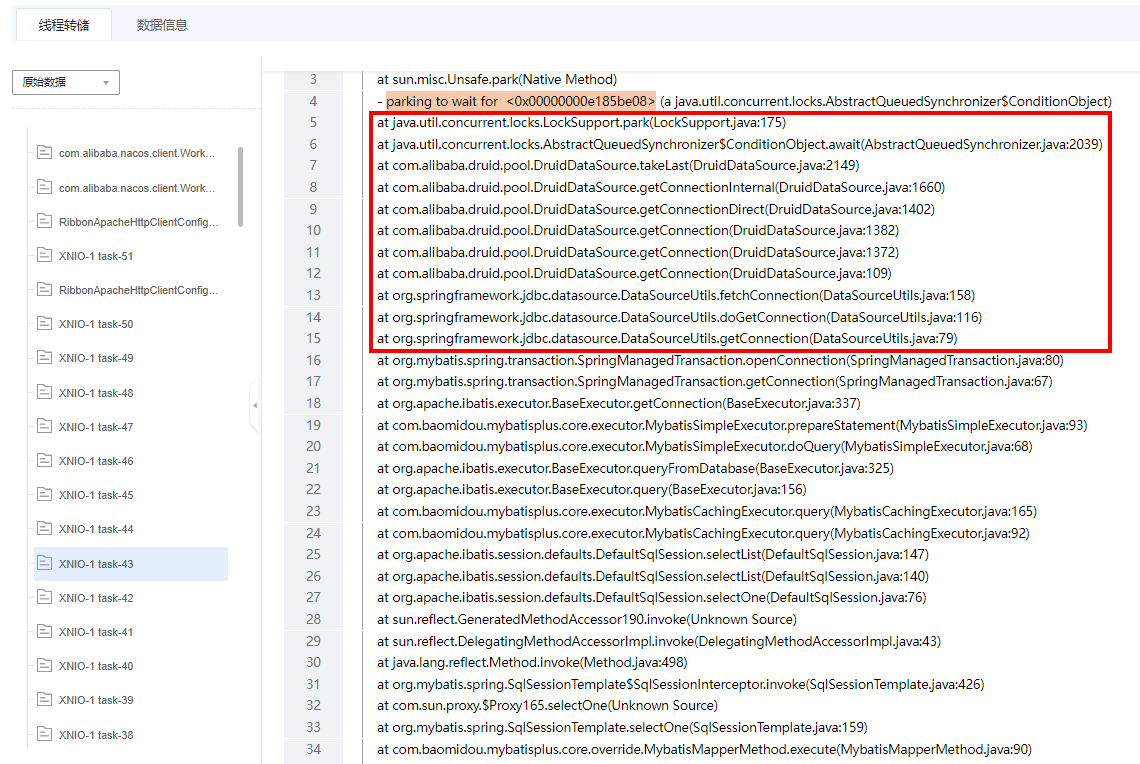
Task: Click line number 16 in the gutter
Action: [x=313, y=360]
